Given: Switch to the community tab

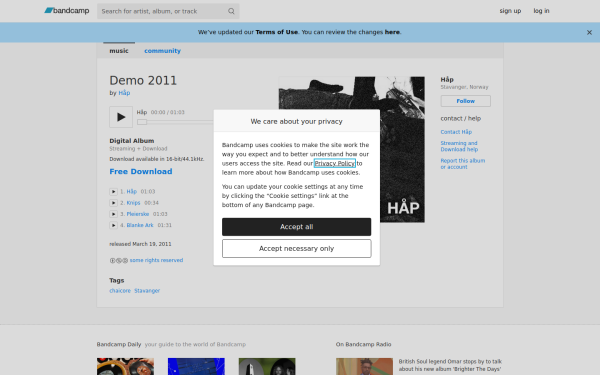Looking at the screenshot, I should [162, 51].
